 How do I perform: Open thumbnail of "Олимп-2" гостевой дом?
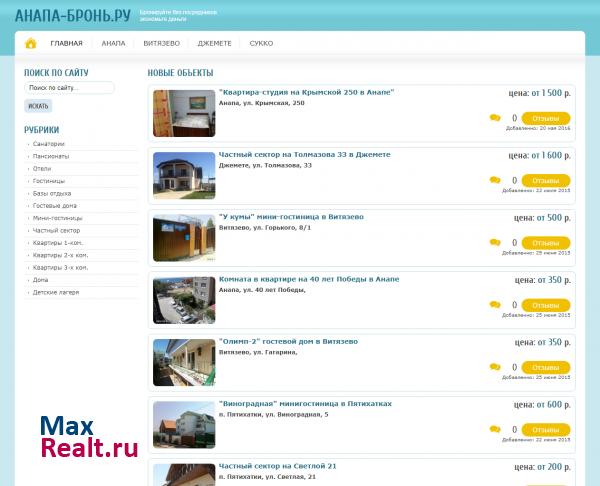(x=184, y=362)
